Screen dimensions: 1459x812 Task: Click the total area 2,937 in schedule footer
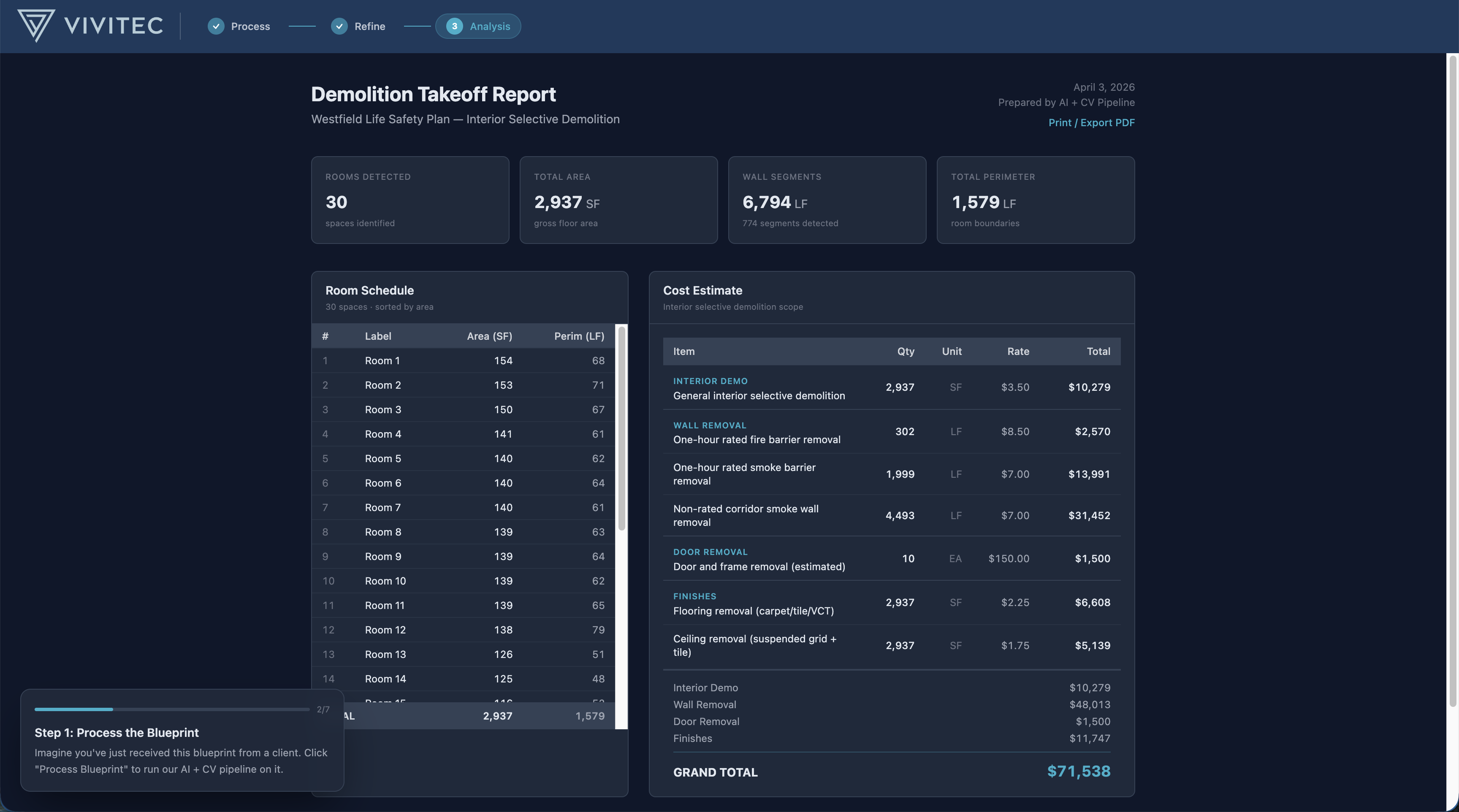pos(497,716)
